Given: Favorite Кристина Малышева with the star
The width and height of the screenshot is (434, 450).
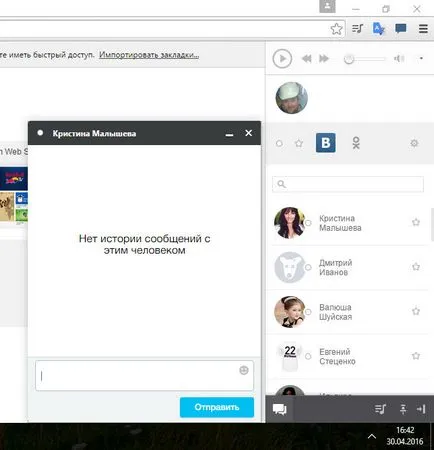Looking at the screenshot, I should coord(416,222).
